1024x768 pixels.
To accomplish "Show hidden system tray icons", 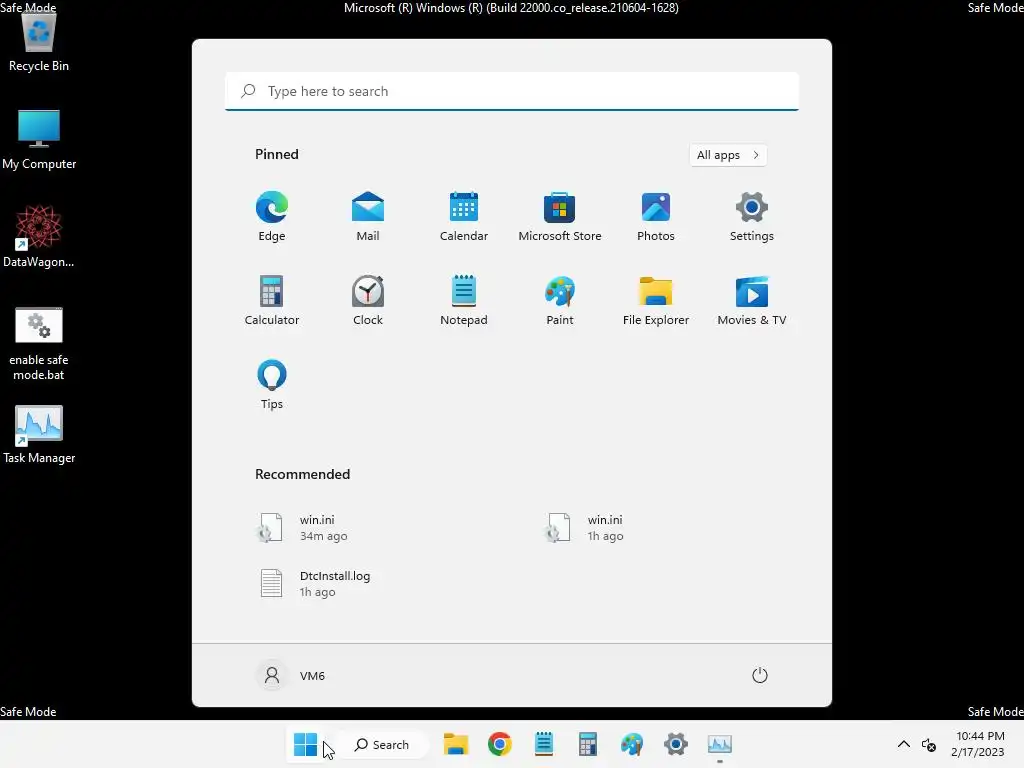I will click(x=904, y=744).
